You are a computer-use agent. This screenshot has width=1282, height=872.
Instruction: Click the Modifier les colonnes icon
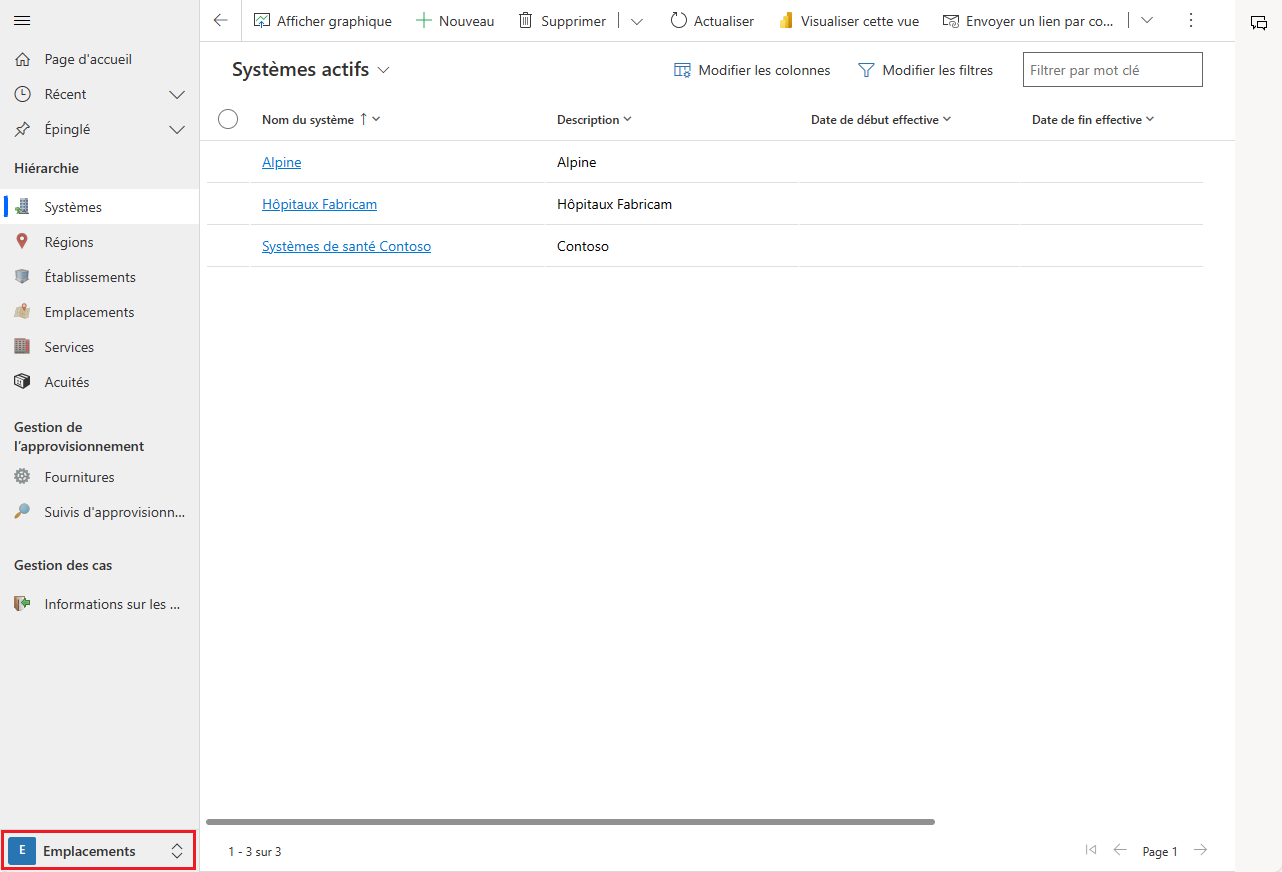click(682, 70)
